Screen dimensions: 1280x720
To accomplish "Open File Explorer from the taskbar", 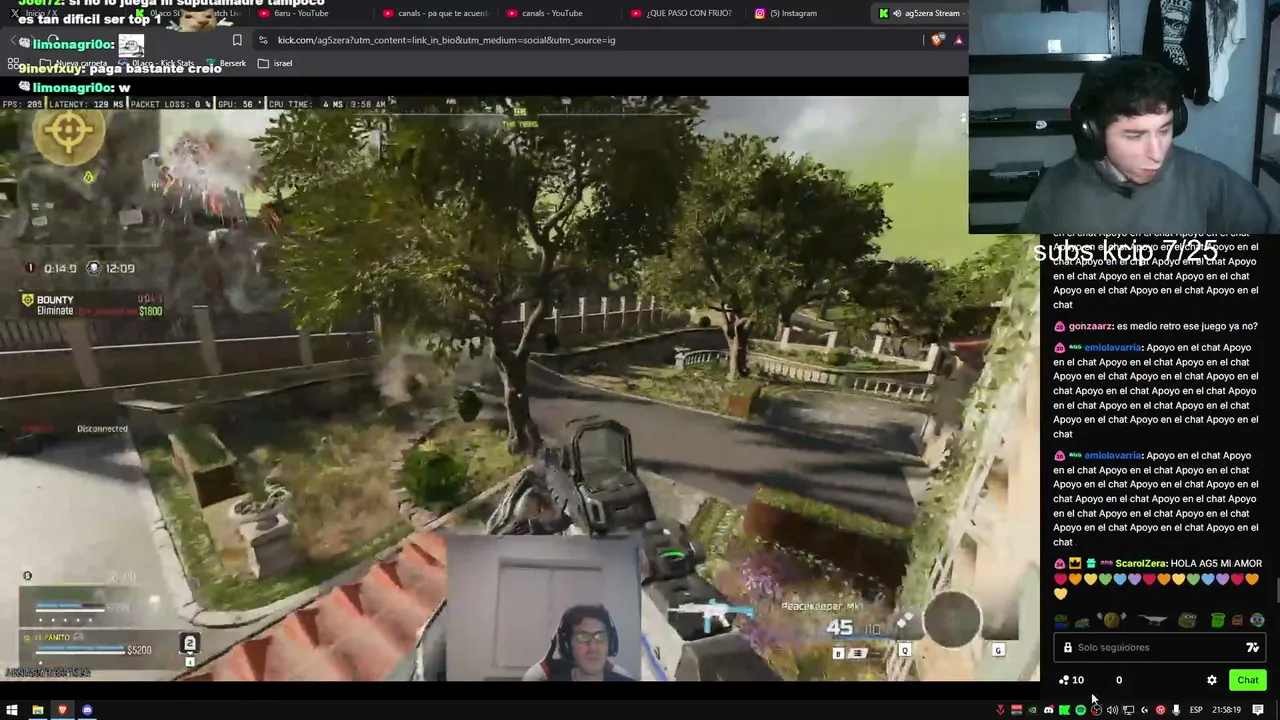I will point(38,710).
